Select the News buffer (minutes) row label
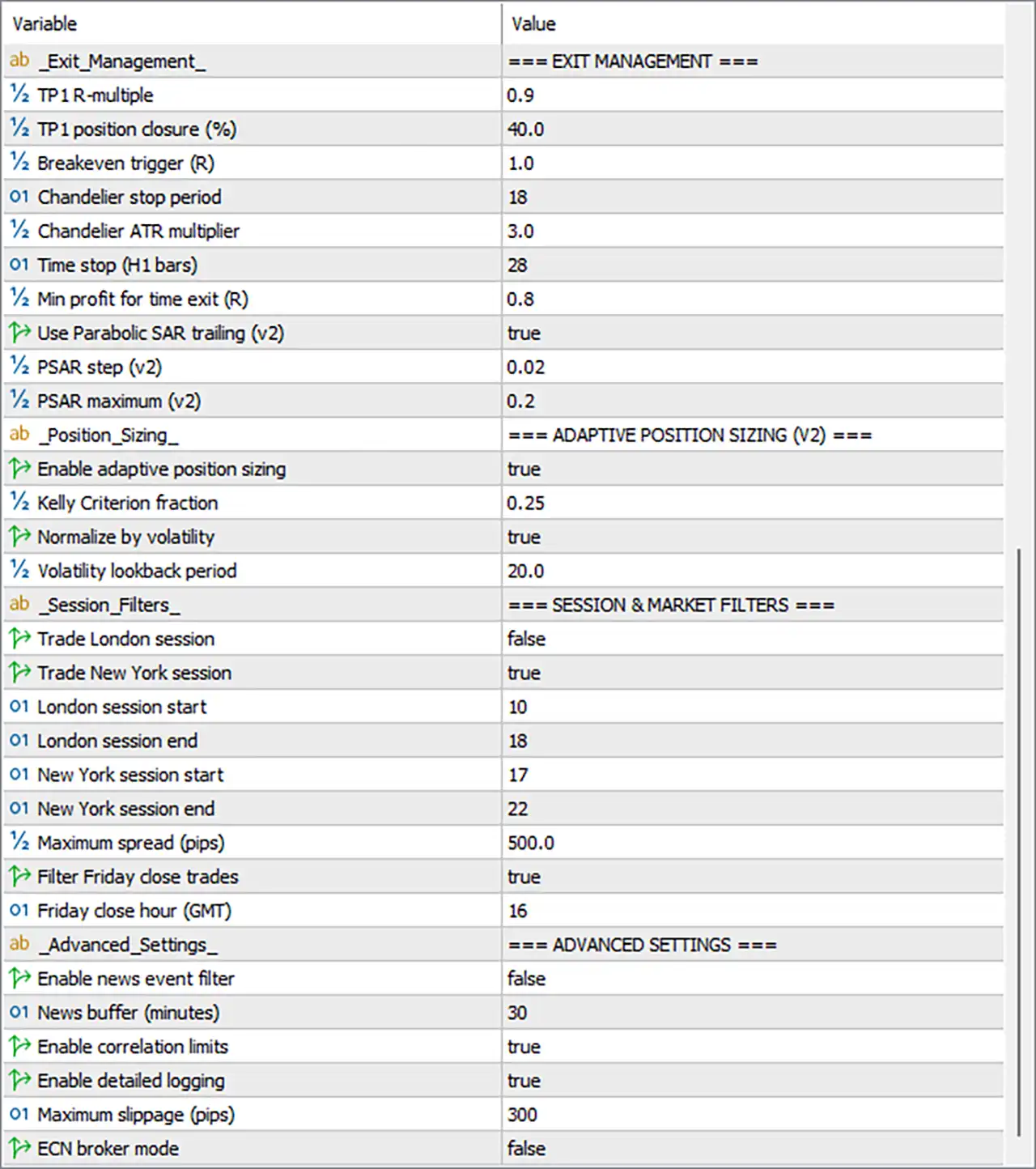 click(129, 1014)
